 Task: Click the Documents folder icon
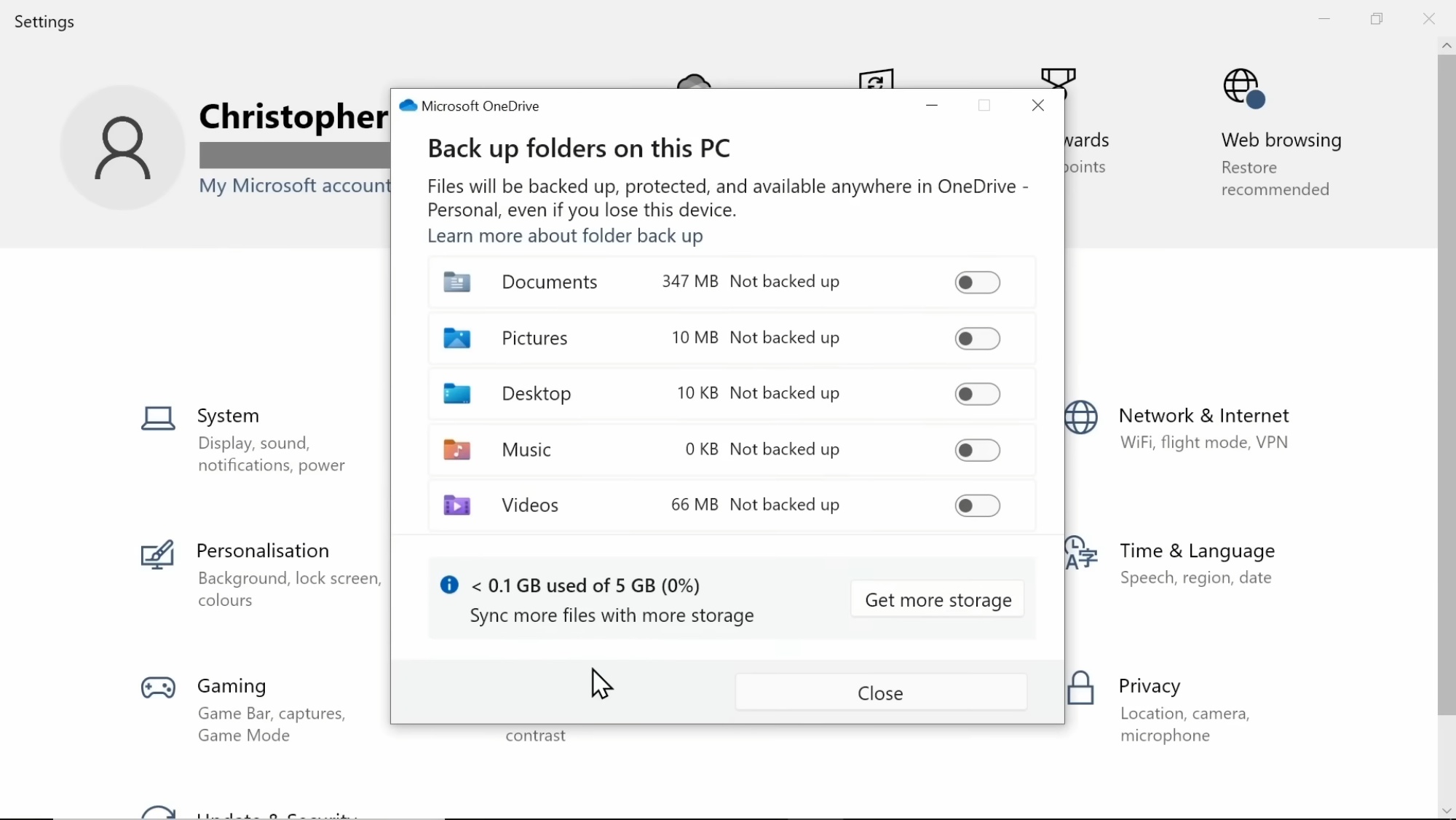[x=457, y=282]
